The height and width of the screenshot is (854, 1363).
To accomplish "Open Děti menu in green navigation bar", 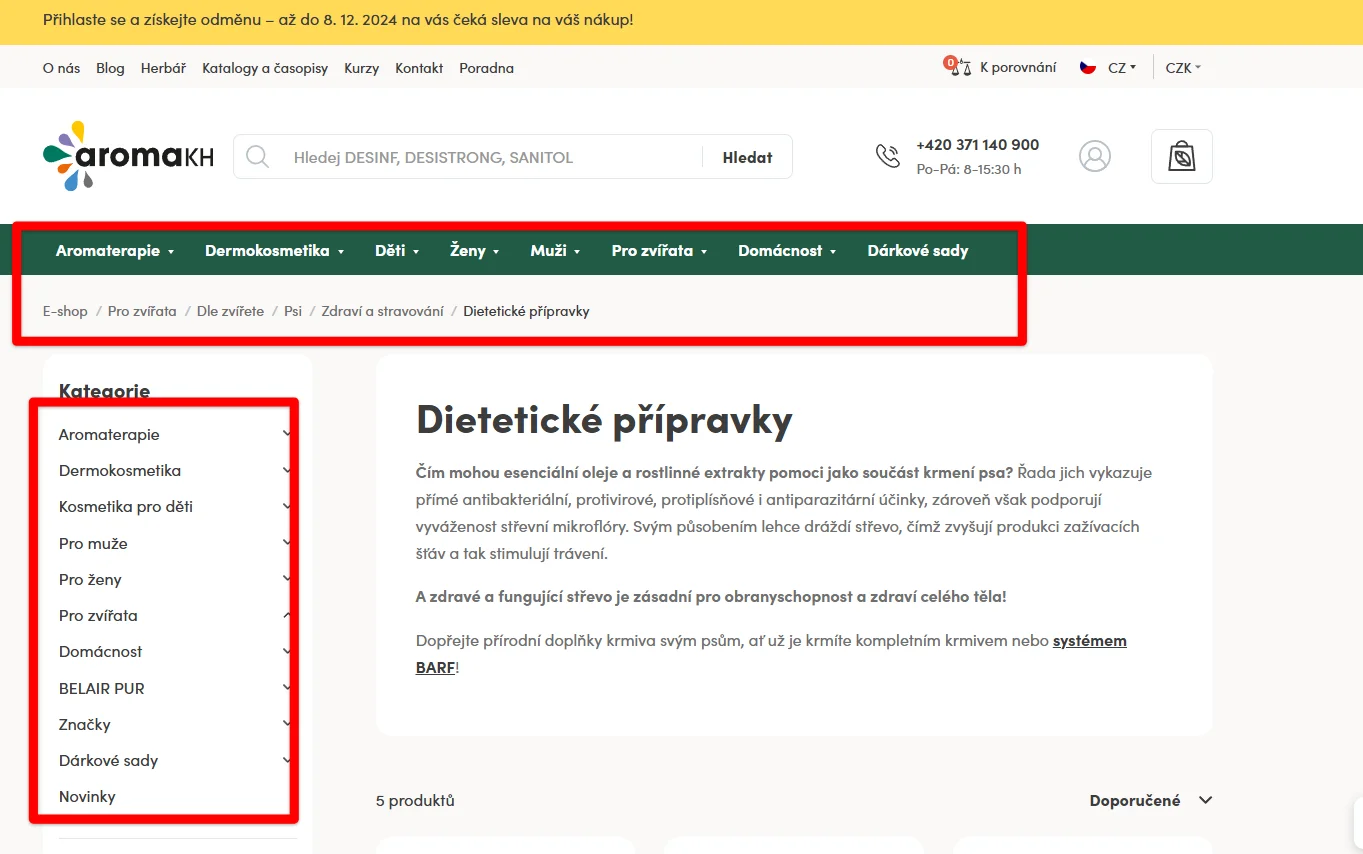I will click(x=397, y=251).
